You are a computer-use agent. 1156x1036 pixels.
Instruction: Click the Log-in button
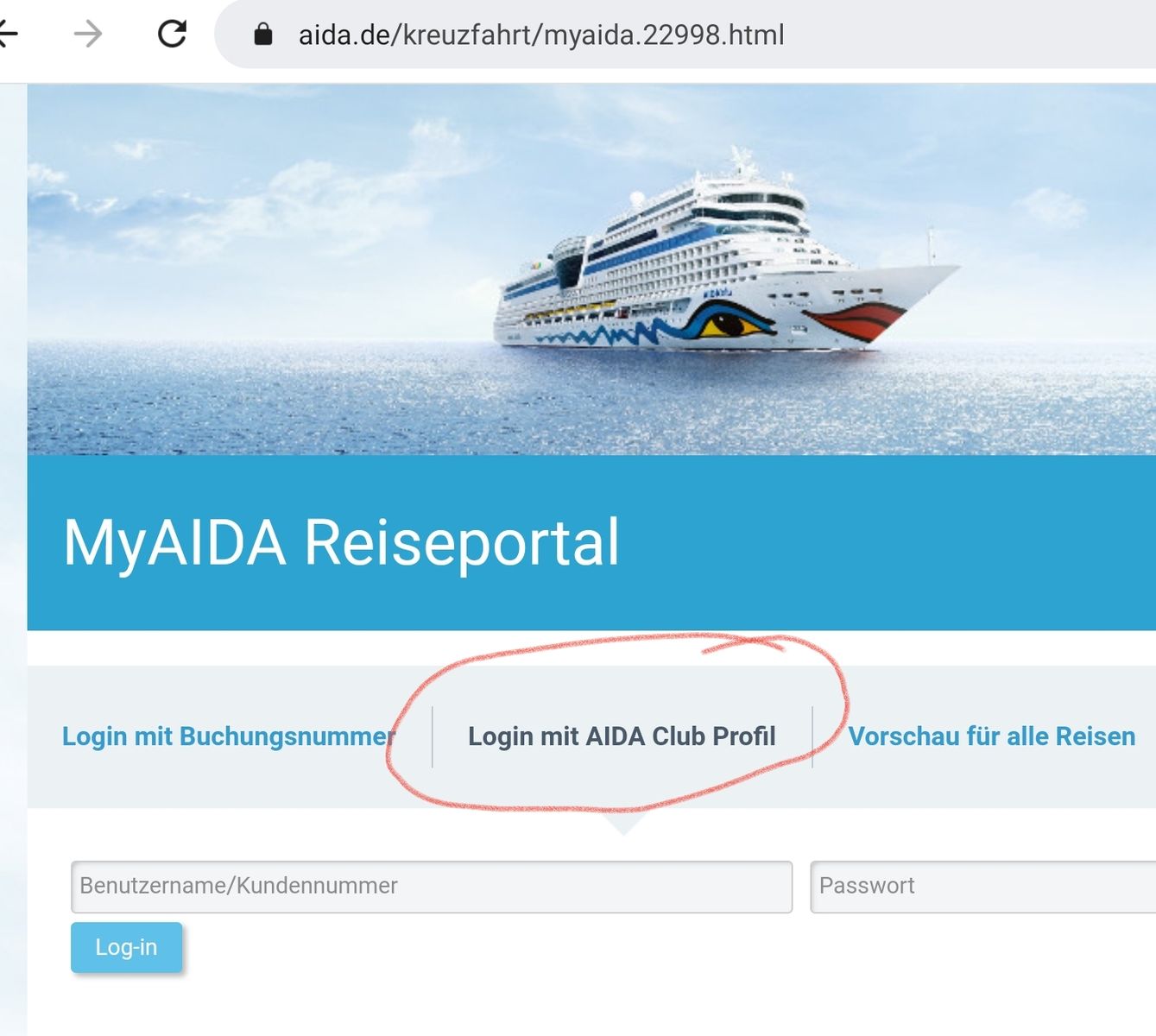coord(127,947)
